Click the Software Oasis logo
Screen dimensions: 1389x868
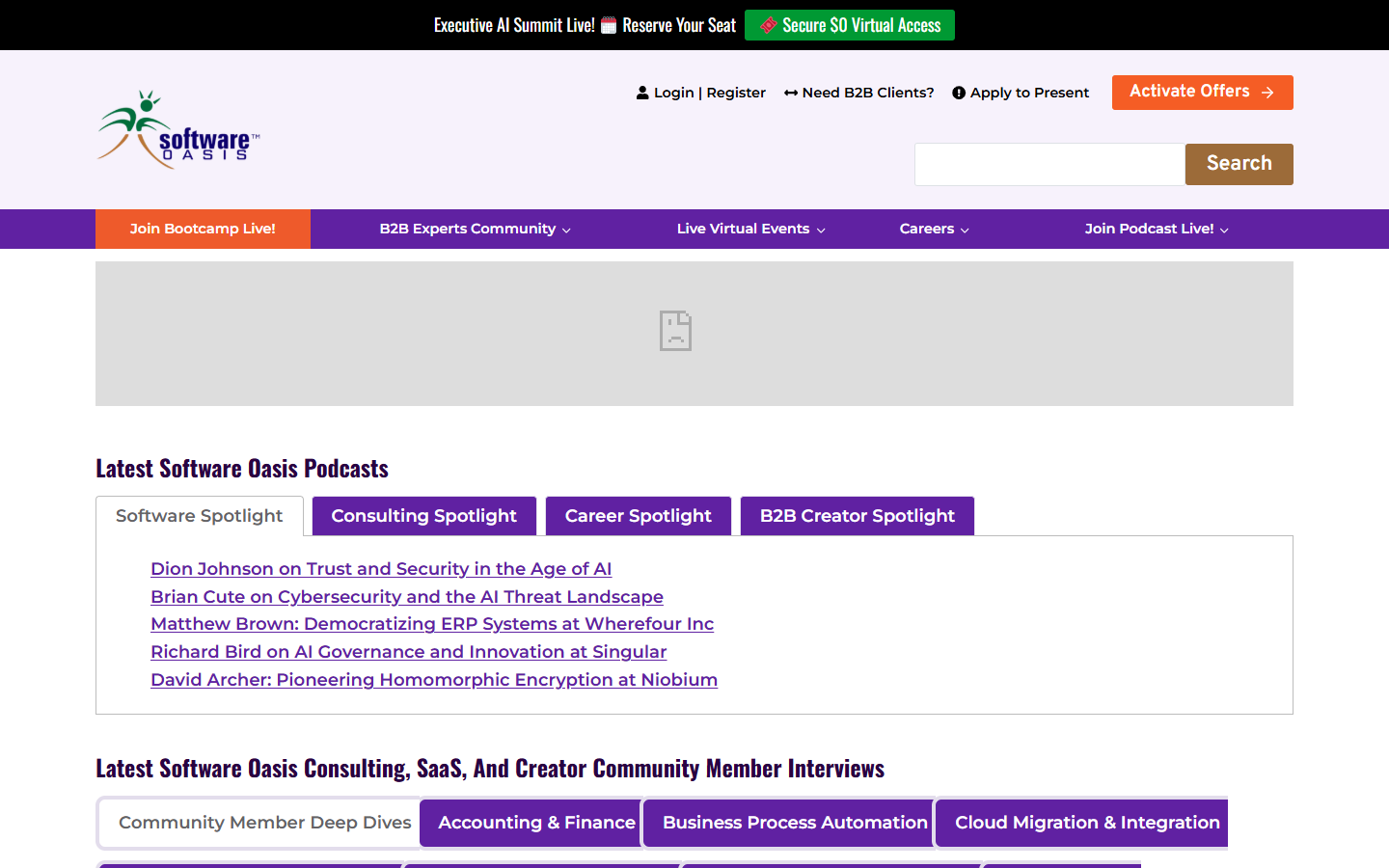pyautogui.click(x=178, y=130)
